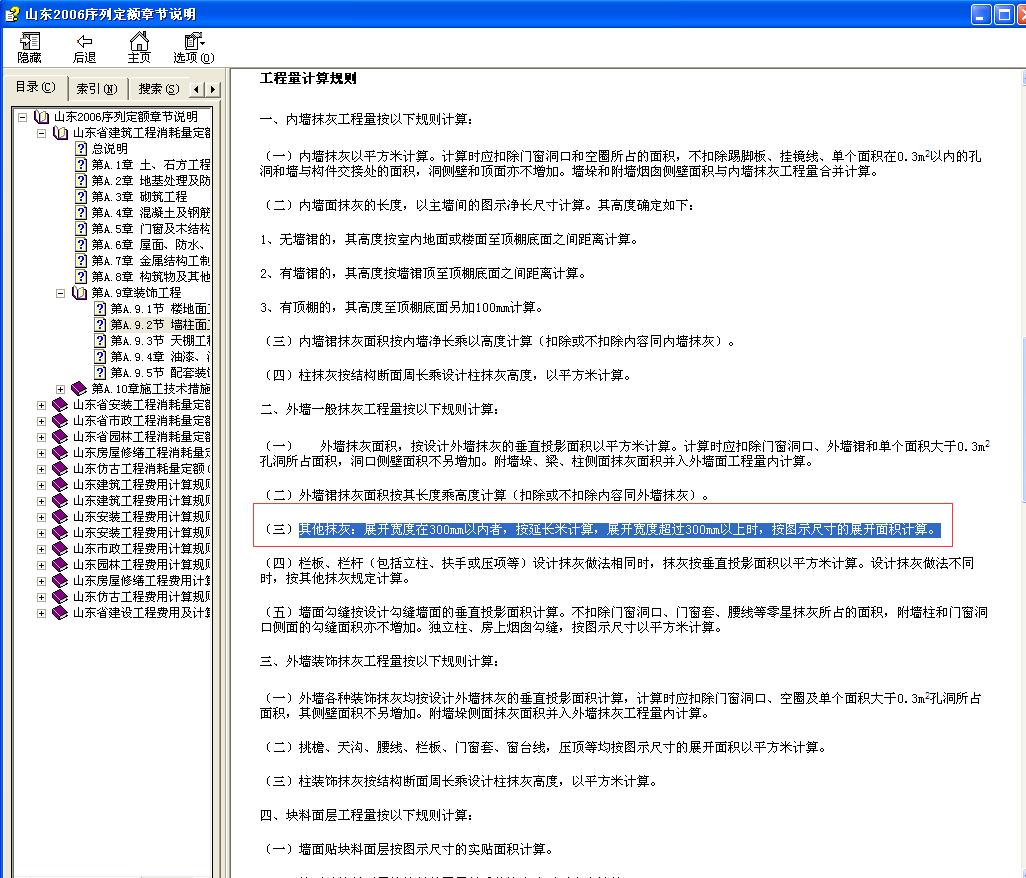This screenshot has width=1026, height=878.
Task: Click the page icon of 第A.7章 金属结构工程
Action: click(x=80, y=260)
